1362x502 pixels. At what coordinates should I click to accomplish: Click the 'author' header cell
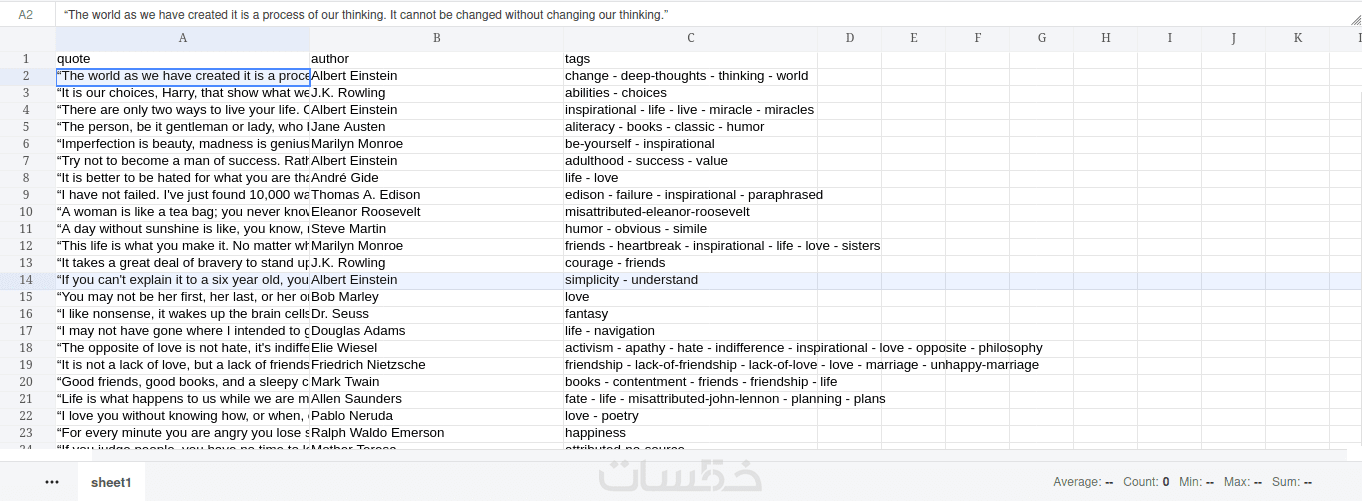click(x=437, y=59)
